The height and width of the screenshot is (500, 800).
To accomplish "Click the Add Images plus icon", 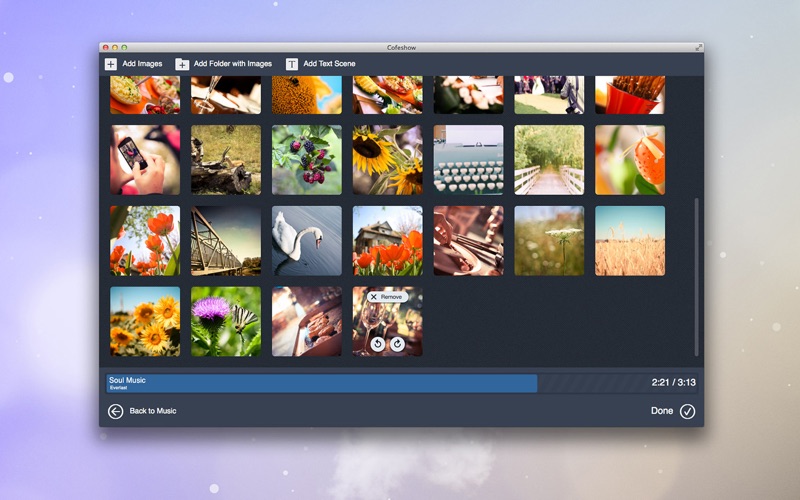I will point(111,64).
